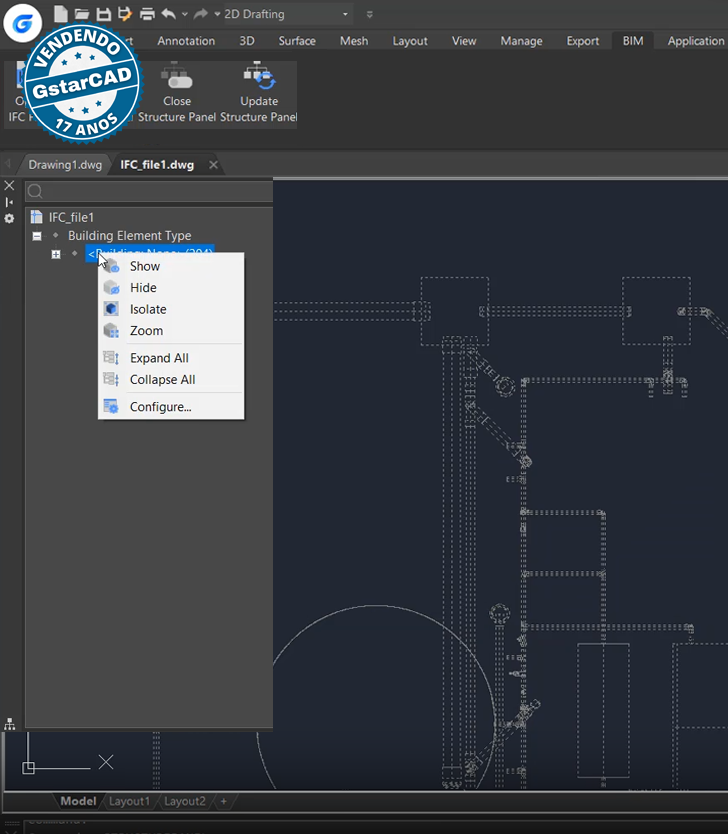Screen dimensions: 728x834
Task: Select the BIM ribbon tab
Action: (x=633, y=41)
